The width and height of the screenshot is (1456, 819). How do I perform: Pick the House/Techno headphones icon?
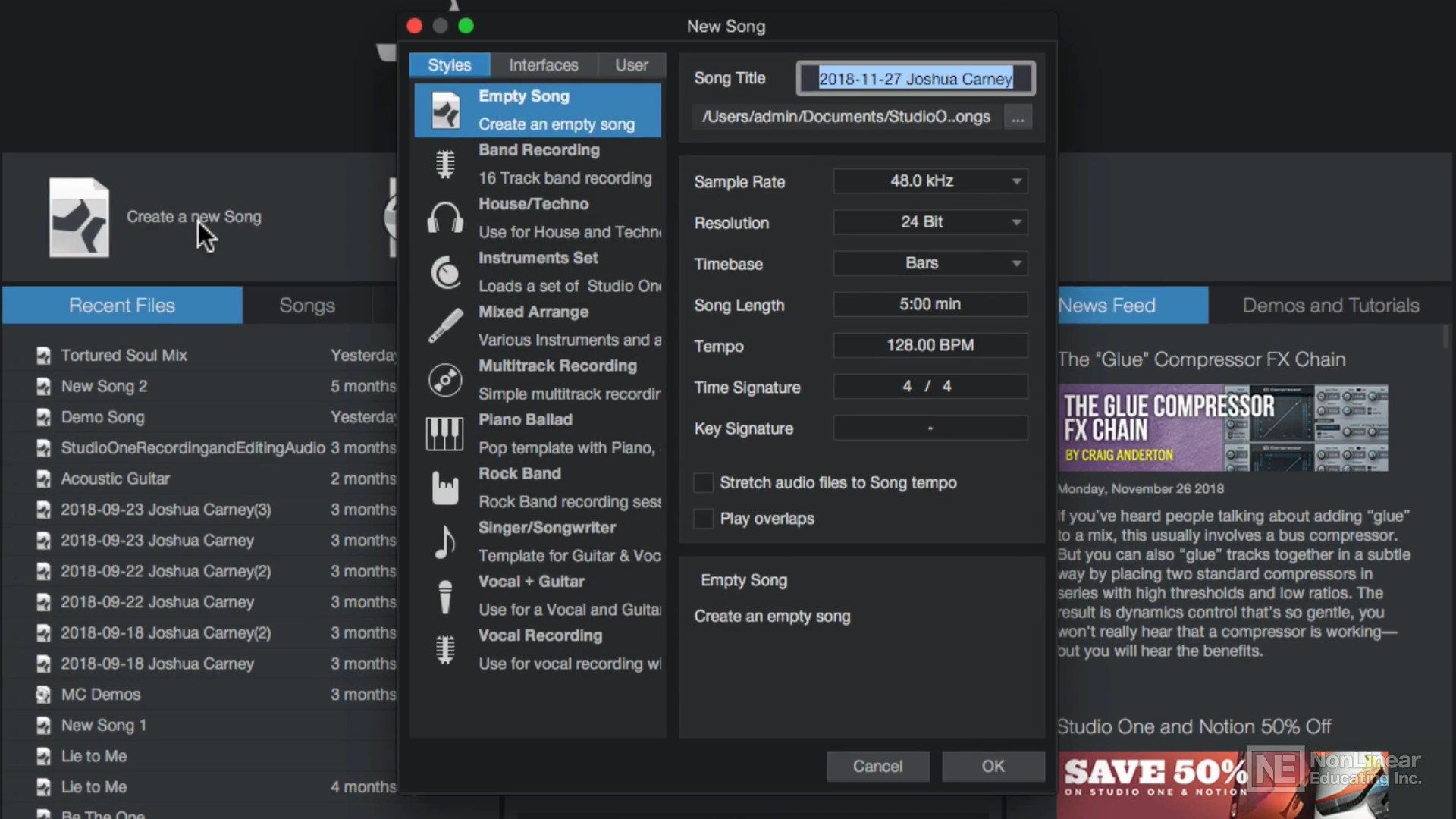click(x=445, y=218)
